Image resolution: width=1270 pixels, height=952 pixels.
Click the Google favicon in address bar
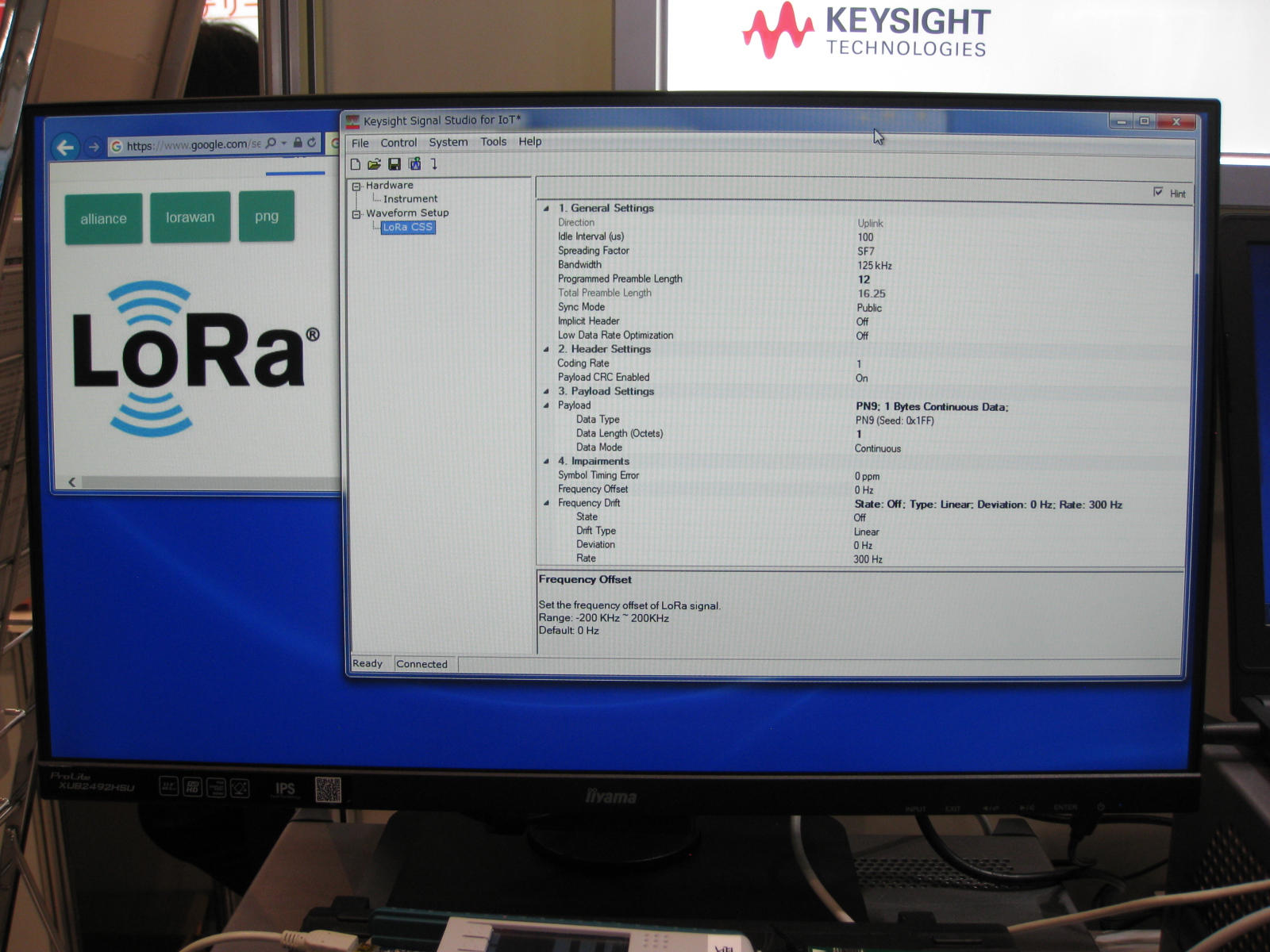click(x=117, y=146)
